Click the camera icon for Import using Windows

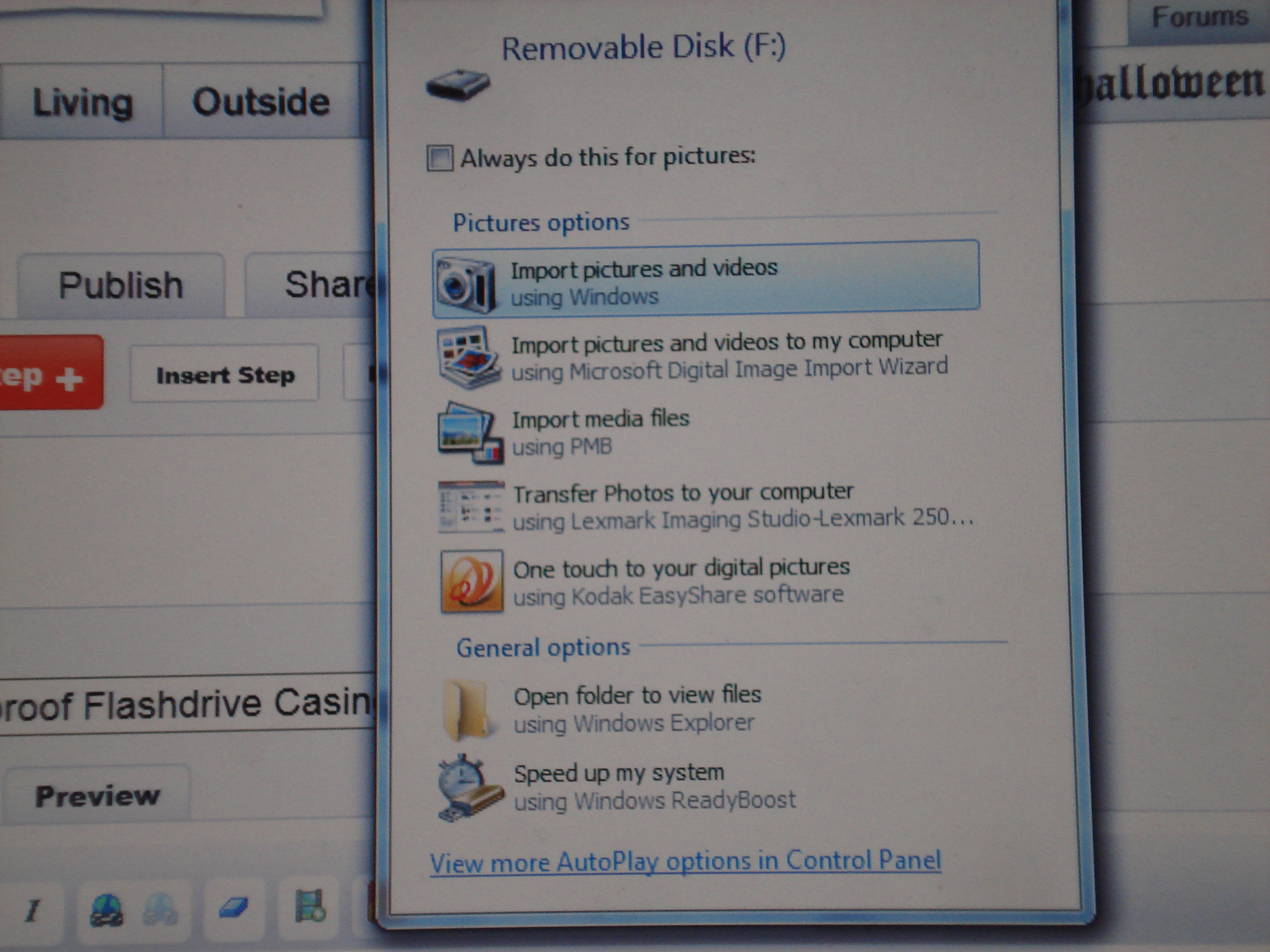(x=465, y=285)
